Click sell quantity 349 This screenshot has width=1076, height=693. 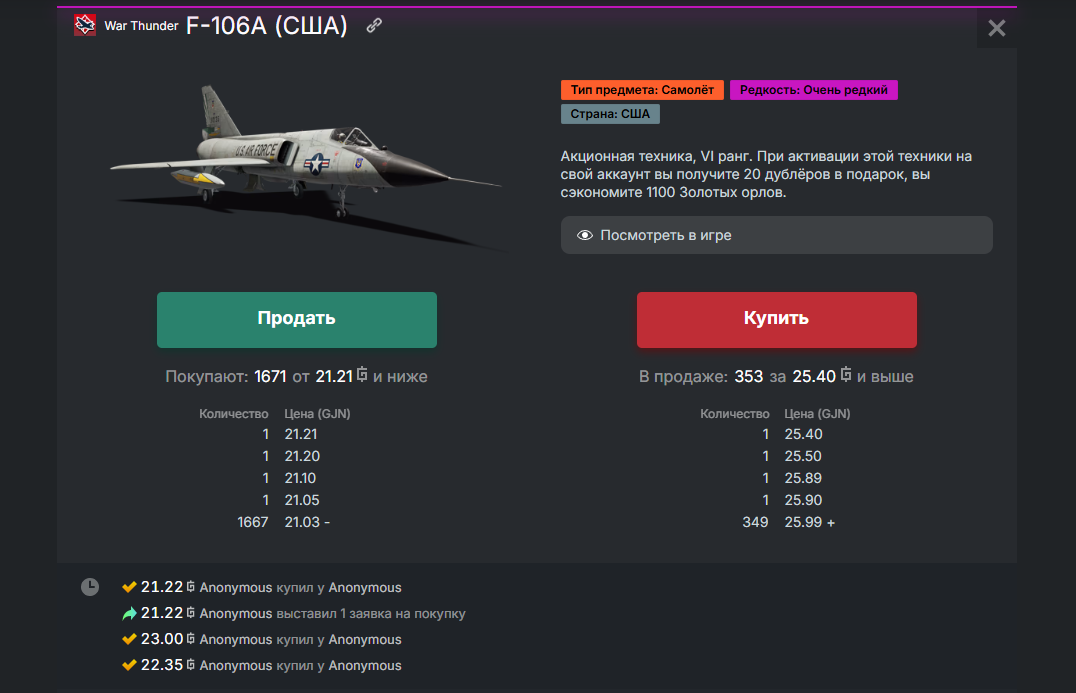click(756, 522)
